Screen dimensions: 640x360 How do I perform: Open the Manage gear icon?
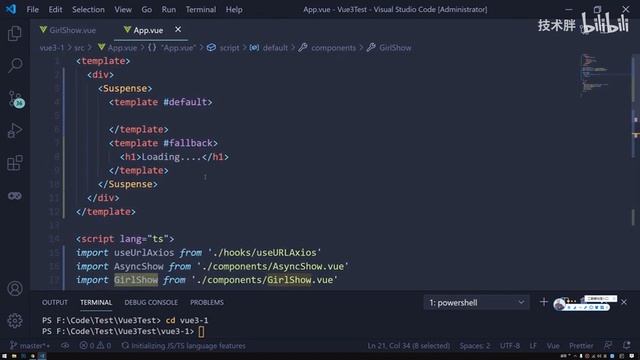(15, 320)
